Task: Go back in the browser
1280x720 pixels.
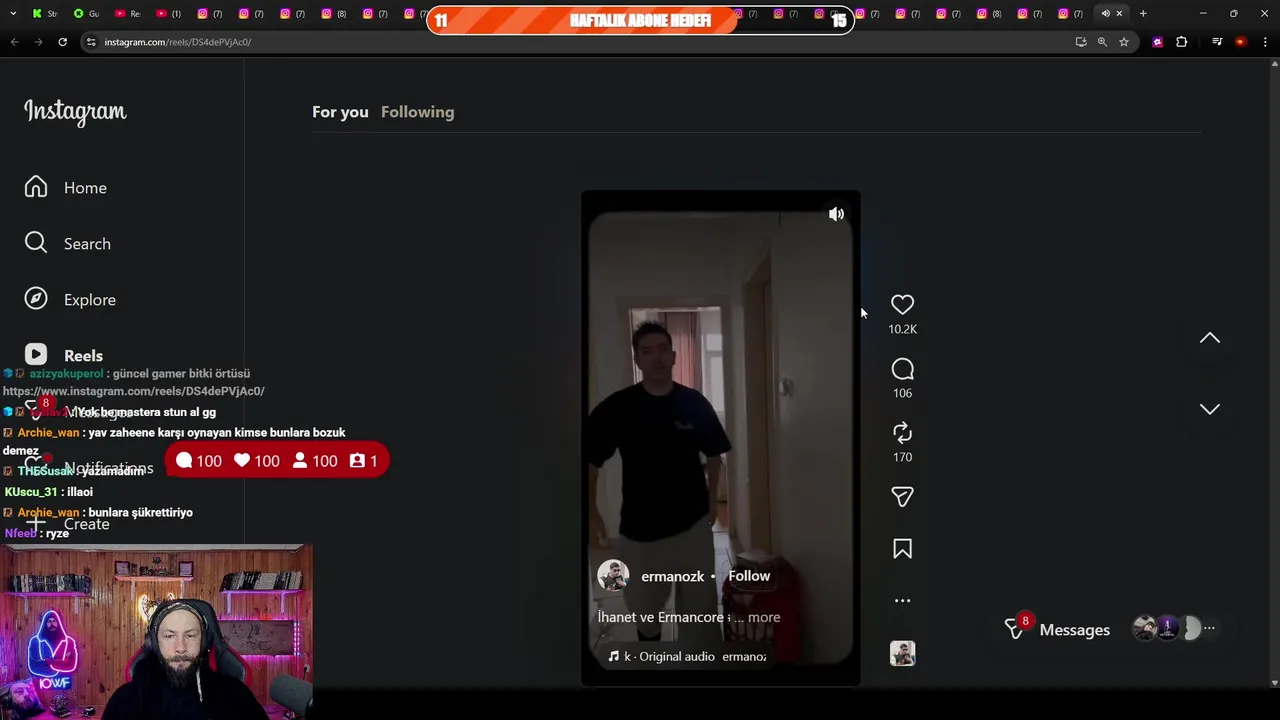Action: coord(14,42)
